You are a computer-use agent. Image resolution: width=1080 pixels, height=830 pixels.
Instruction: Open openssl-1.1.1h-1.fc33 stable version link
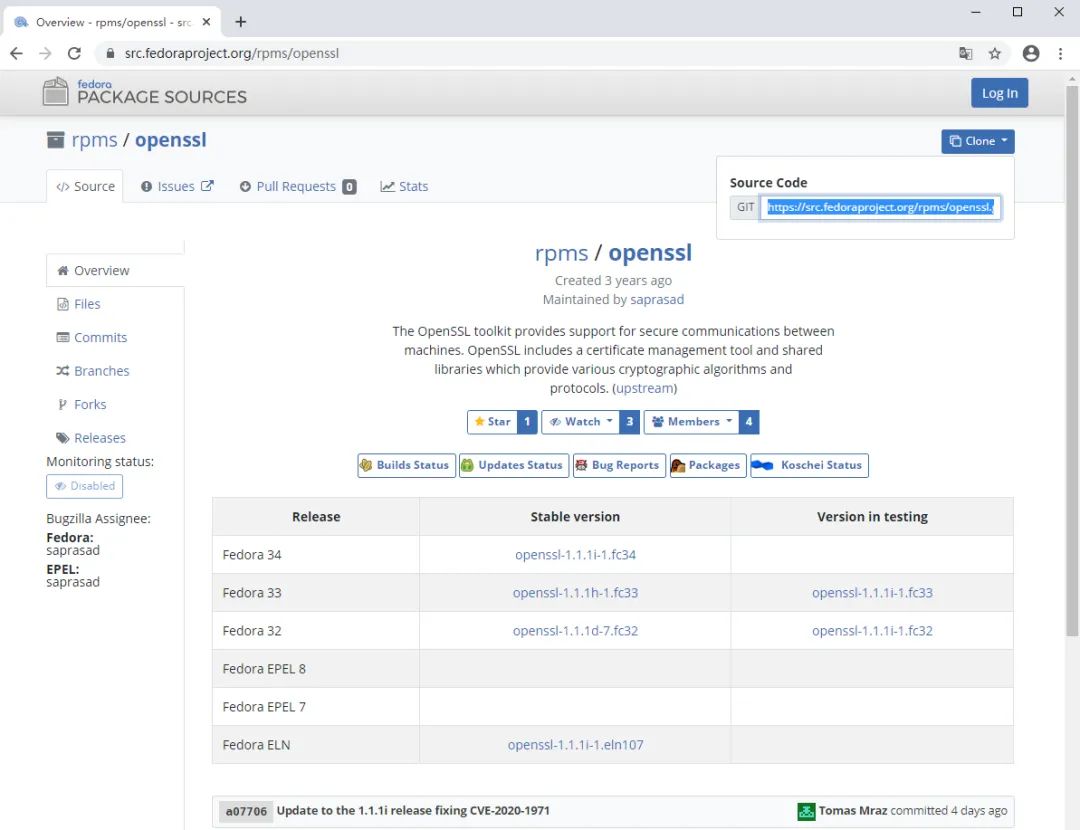[575, 592]
